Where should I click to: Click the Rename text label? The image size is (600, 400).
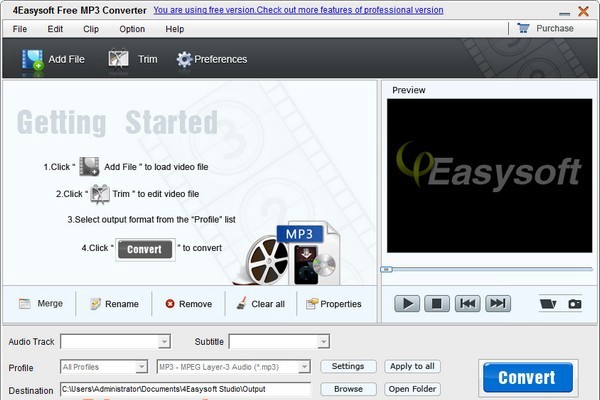coord(122,304)
